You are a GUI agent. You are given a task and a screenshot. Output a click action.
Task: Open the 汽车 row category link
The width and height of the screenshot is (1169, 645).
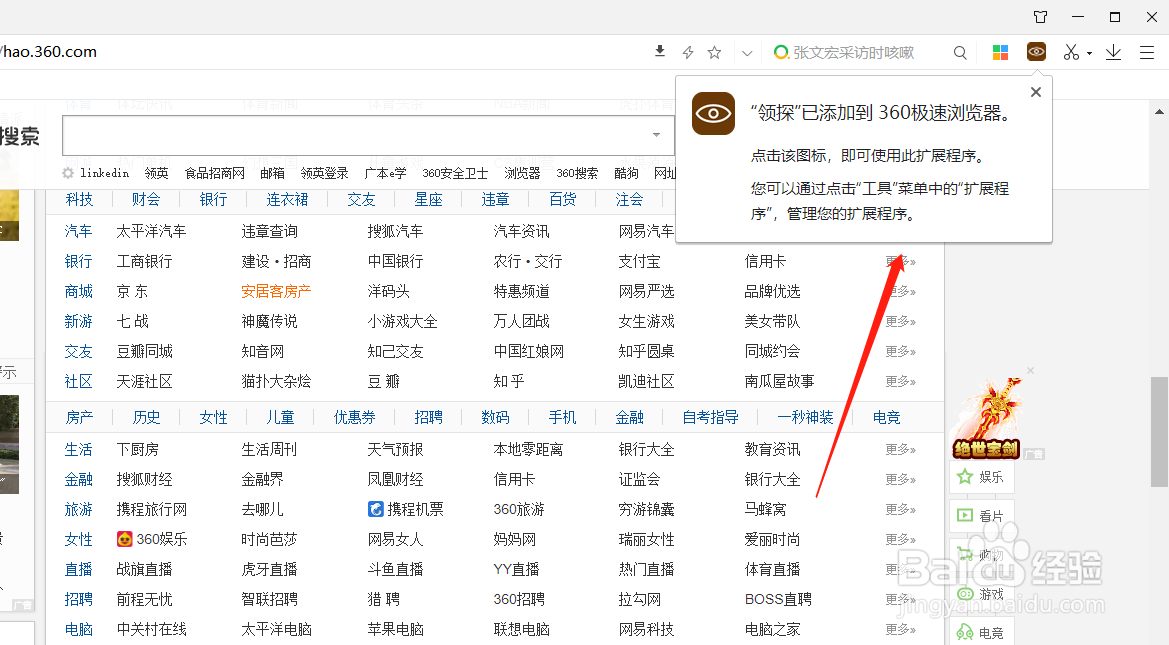pyautogui.click(x=78, y=231)
